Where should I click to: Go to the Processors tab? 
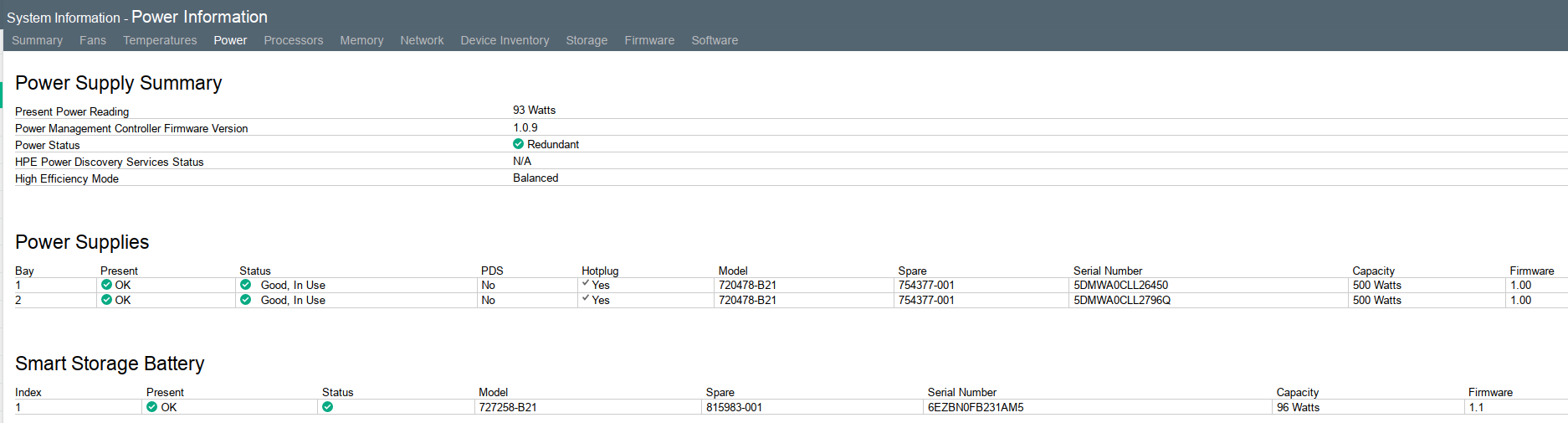293,40
